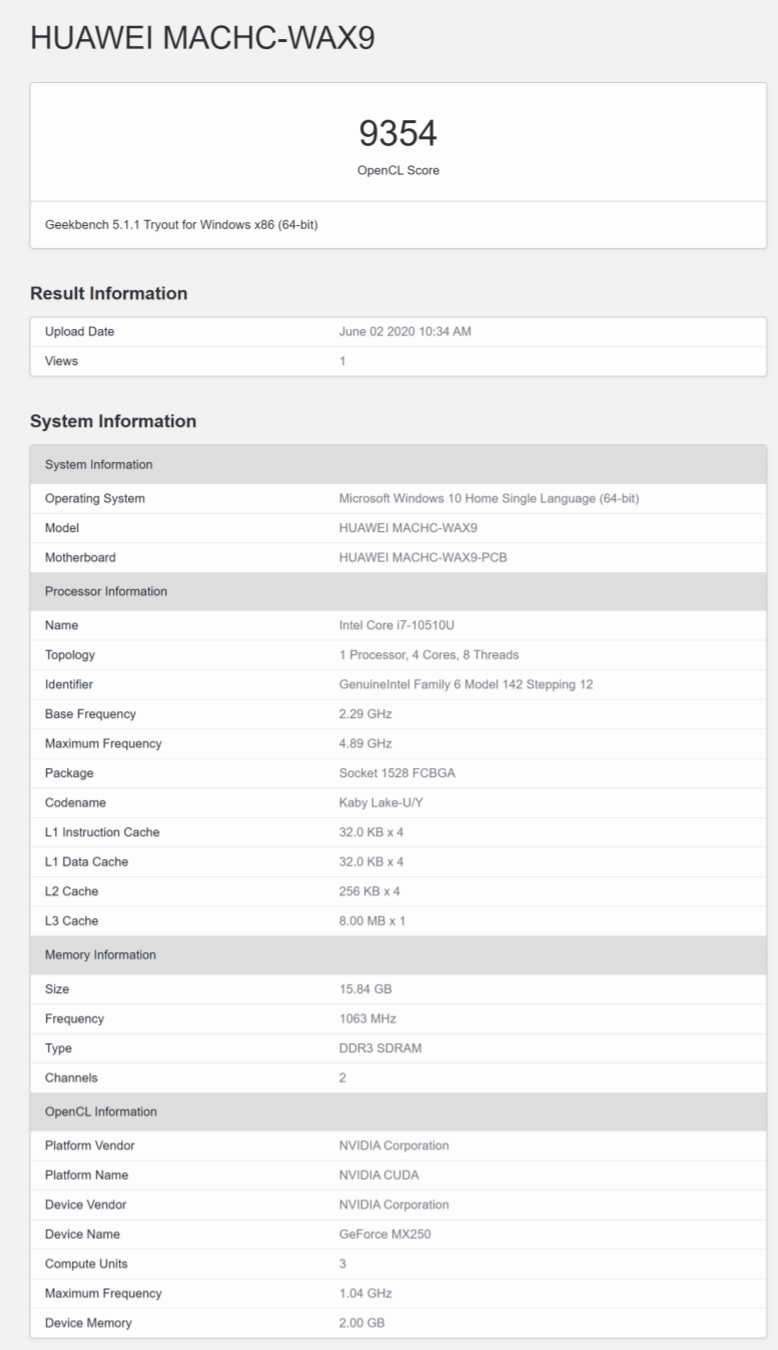Image resolution: width=778 pixels, height=1350 pixels.
Task: Click the Maximum Frequency 4.89 GHz value
Action: pyautogui.click(x=366, y=743)
